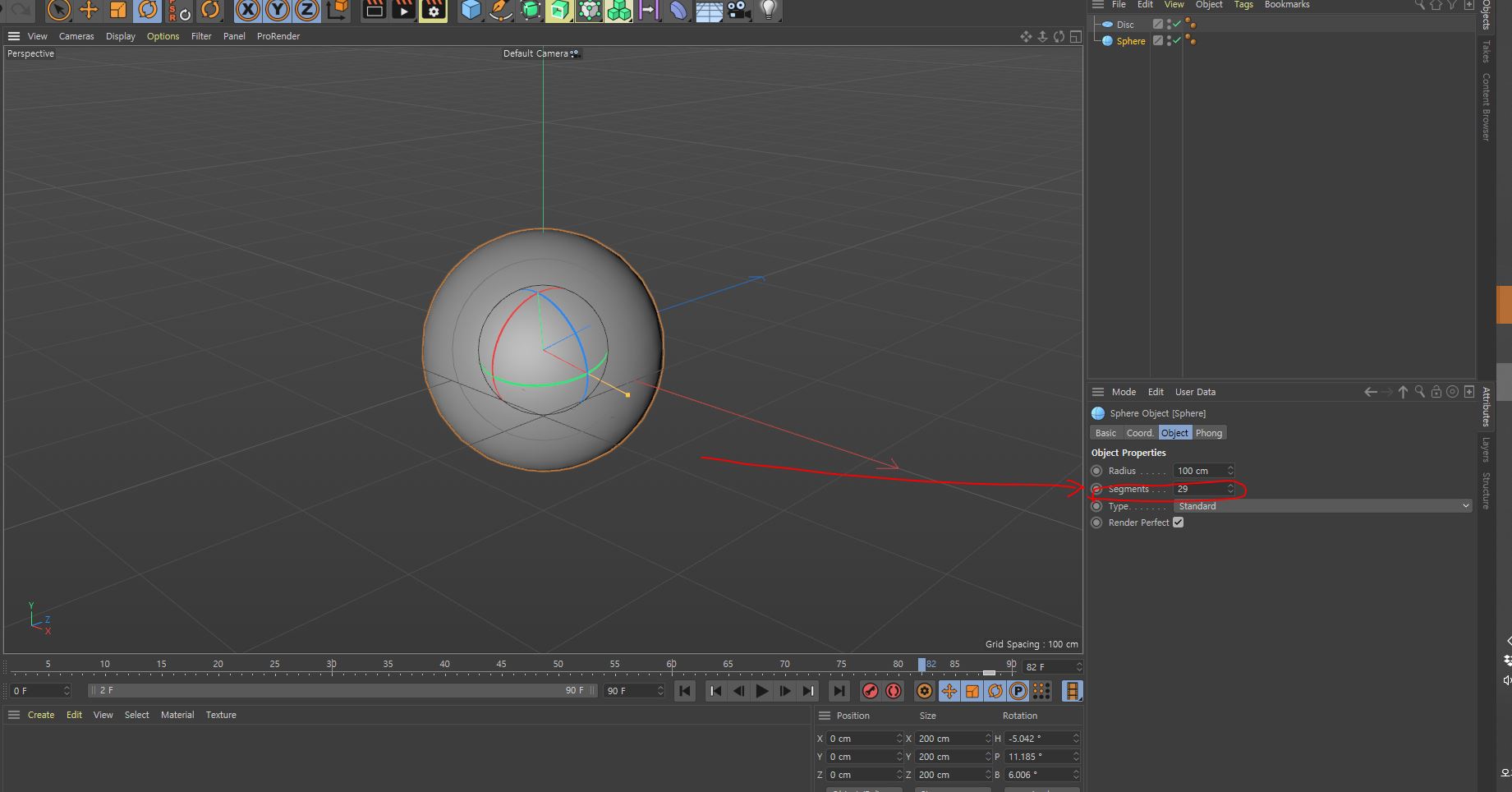Open the viewport Cameras menu
The height and width of the screenshot is (792, 1512).
coord(76,36)
